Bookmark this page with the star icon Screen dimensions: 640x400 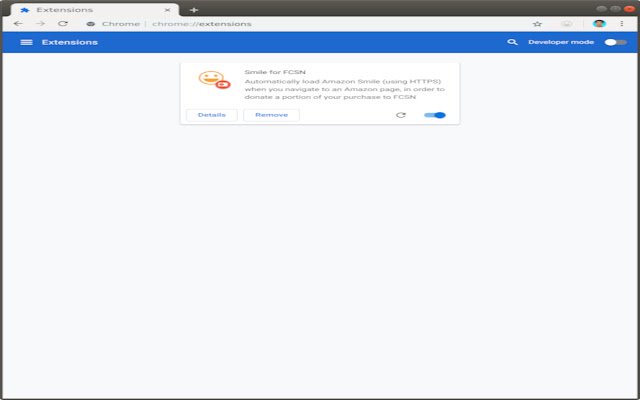tap(537, 24)
